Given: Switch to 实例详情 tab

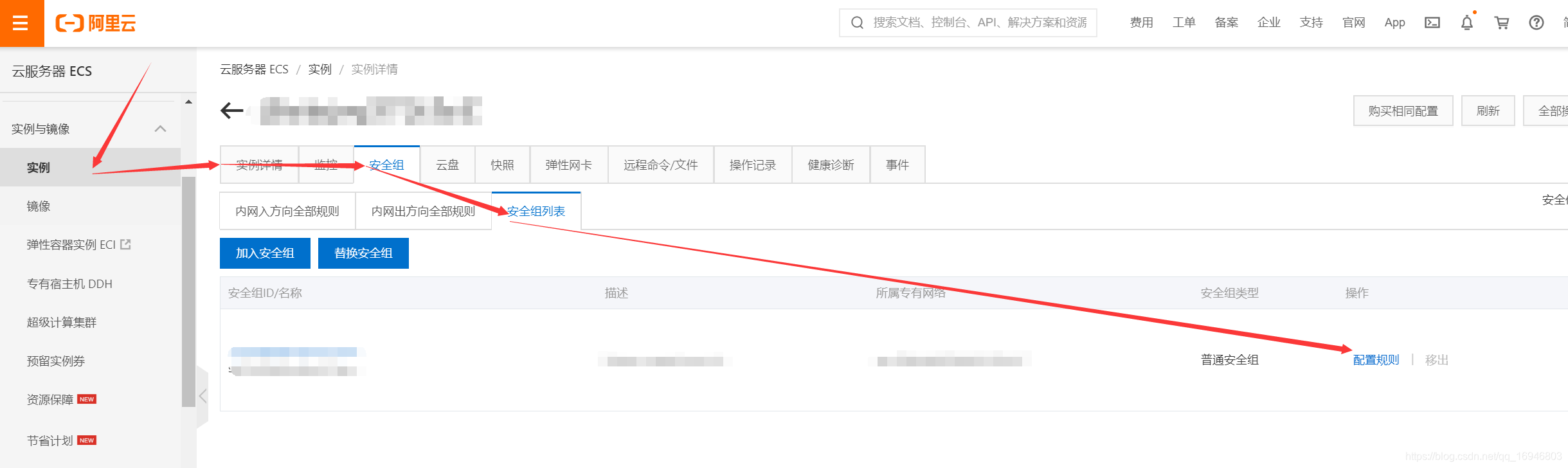Looking at the screenshot, I should point(259,165).
